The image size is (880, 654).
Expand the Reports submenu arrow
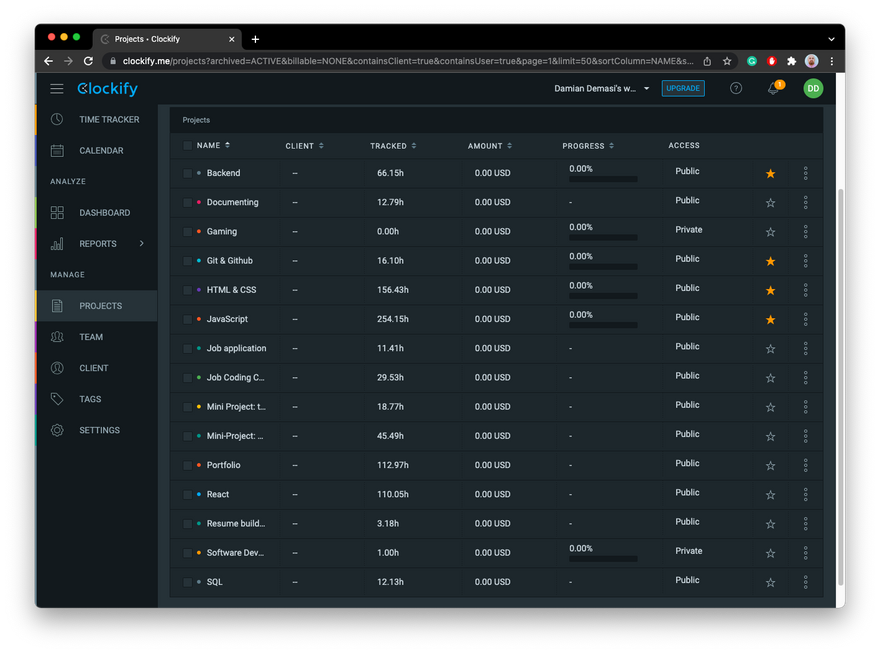(x=141, y=244)
